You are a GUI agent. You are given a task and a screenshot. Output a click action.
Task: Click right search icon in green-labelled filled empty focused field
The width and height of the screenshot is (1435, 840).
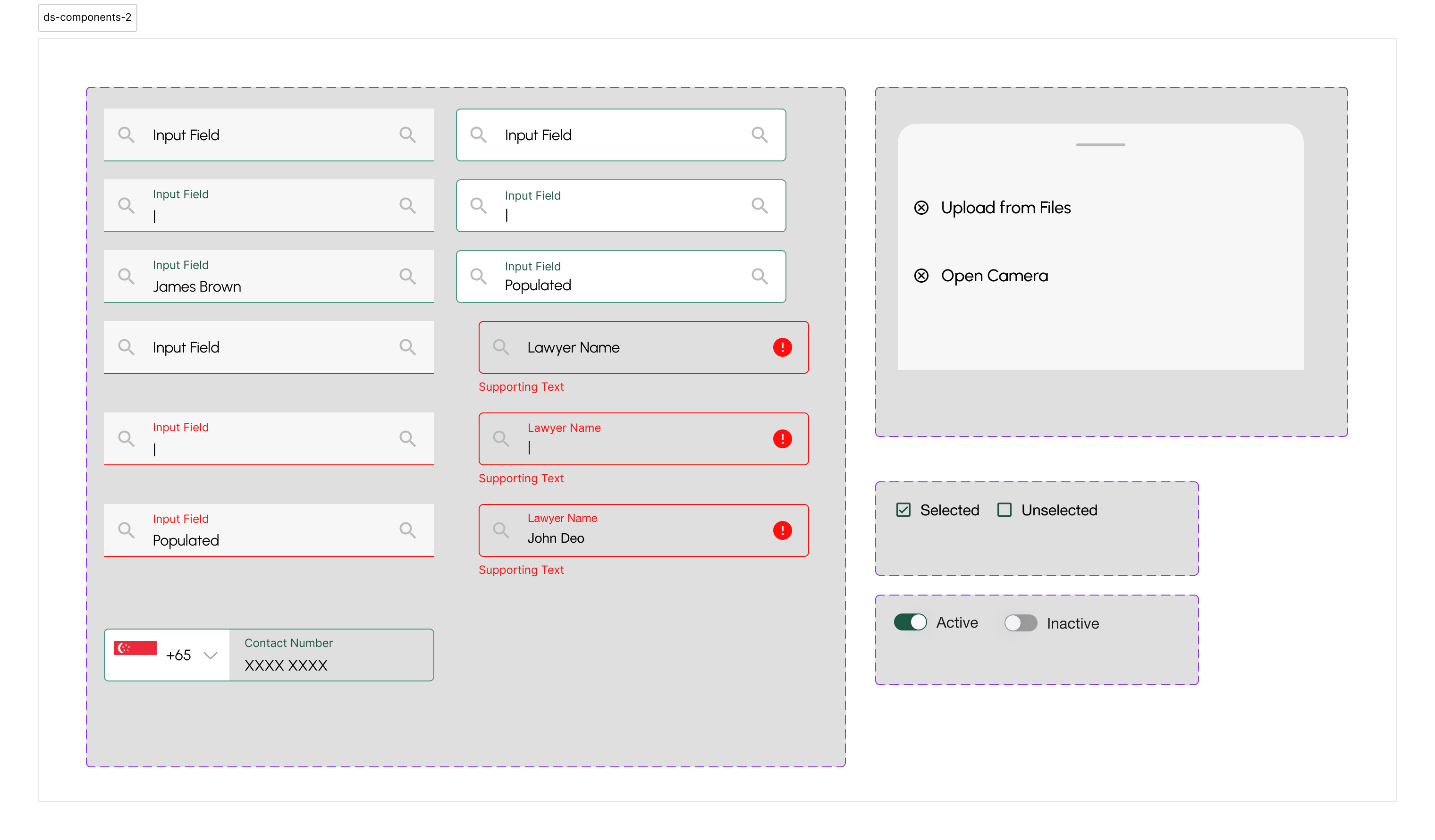(408, 205)
